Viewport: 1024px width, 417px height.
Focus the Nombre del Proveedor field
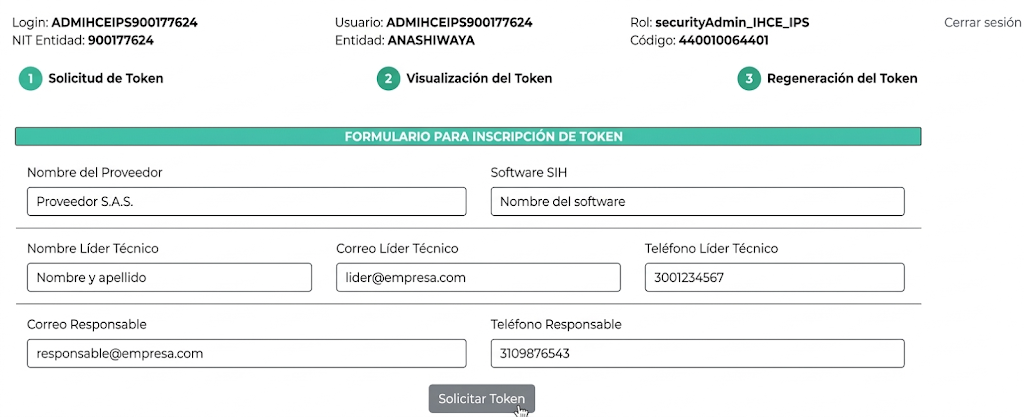click(246, 202)
